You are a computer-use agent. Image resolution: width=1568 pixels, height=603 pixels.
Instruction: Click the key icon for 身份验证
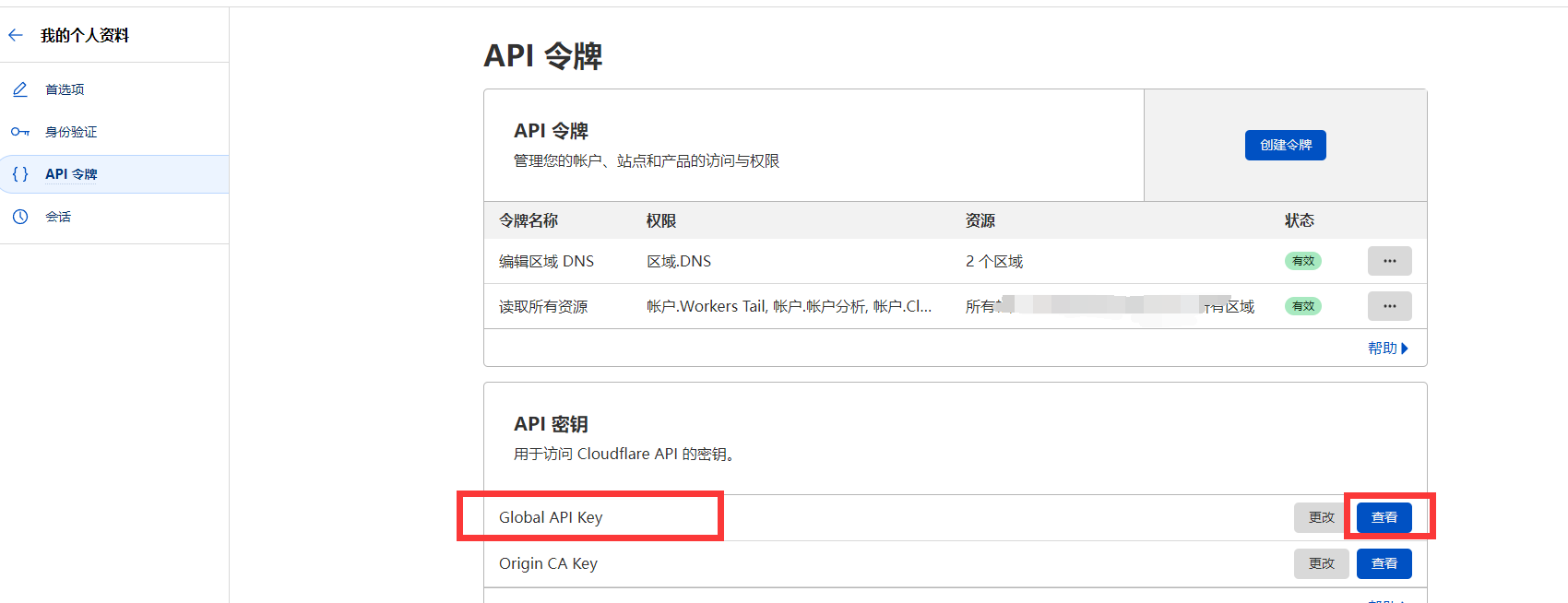click(x=20, y=132)
